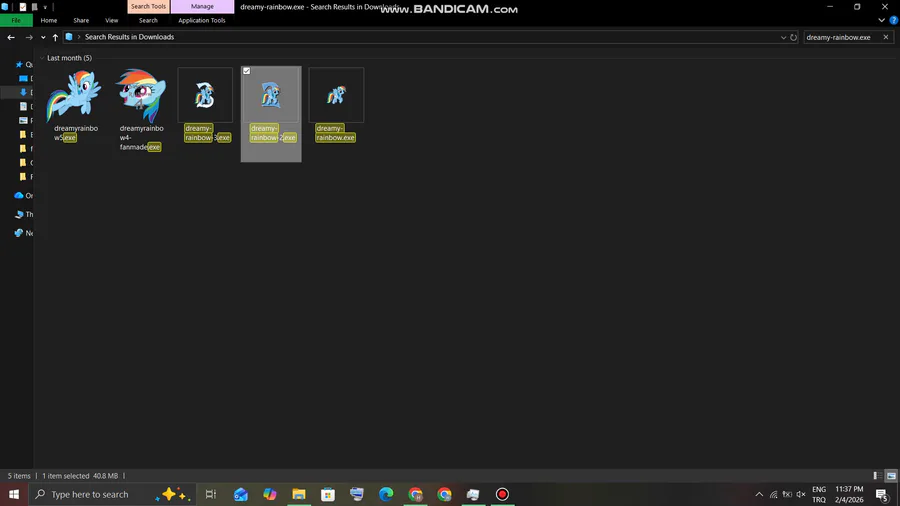This screenshot has width=900, height=506.
Task: Launch Microsoft Edge from taskbar
Action: coord(386,495)
